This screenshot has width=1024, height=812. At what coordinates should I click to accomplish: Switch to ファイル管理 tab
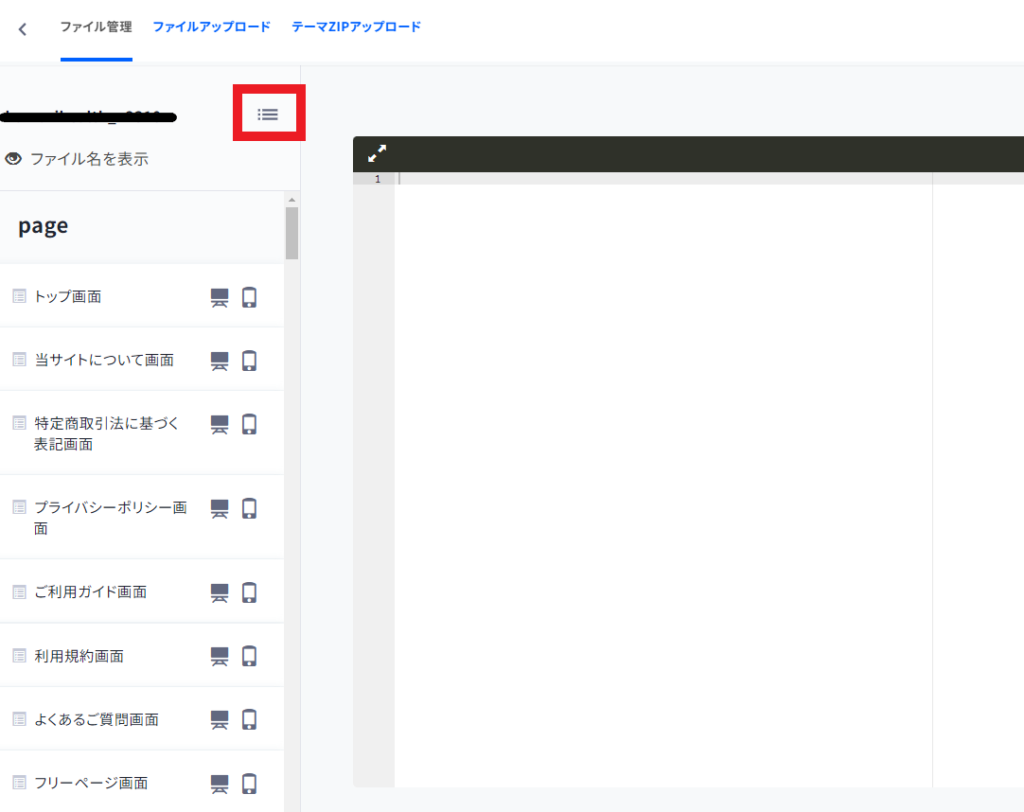tap(96, 27)
